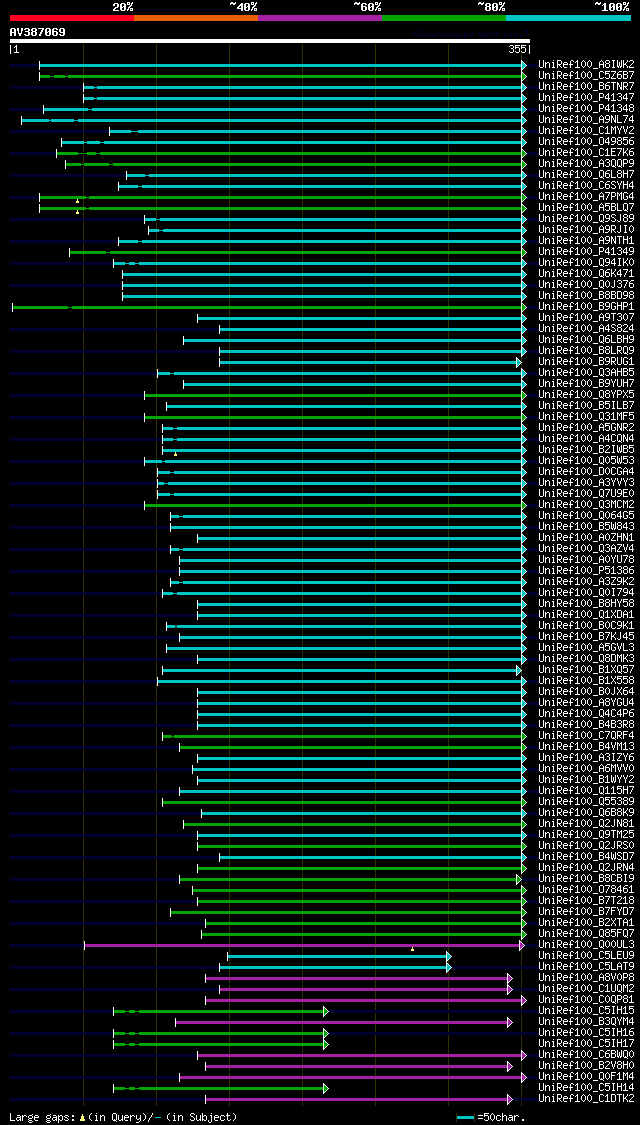Click the red 20% identity legend segment
The width and height of the screenshot is (640, 1125).
tap(72, 17)
